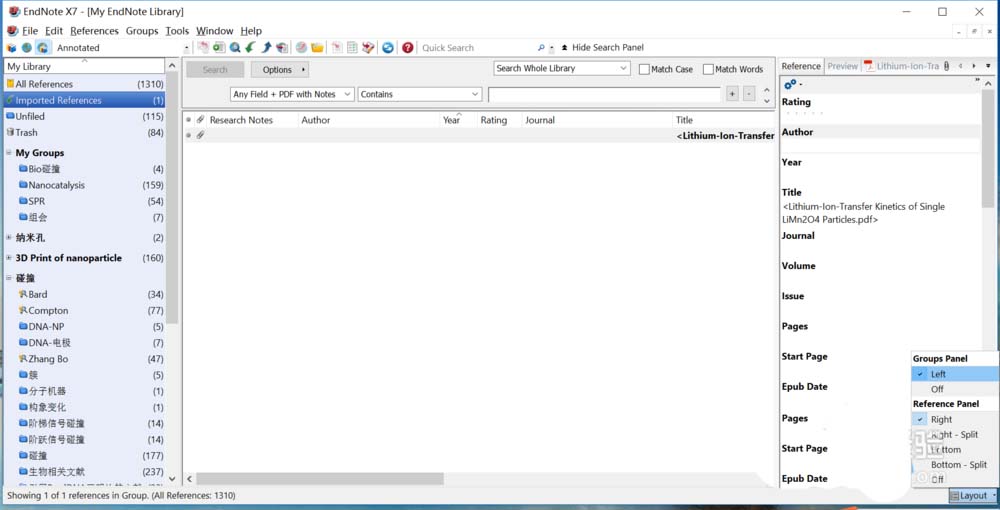Open Online Search magnifier globe icon
The width and height of the screenshot is (1000, 510).
point(235,48)
